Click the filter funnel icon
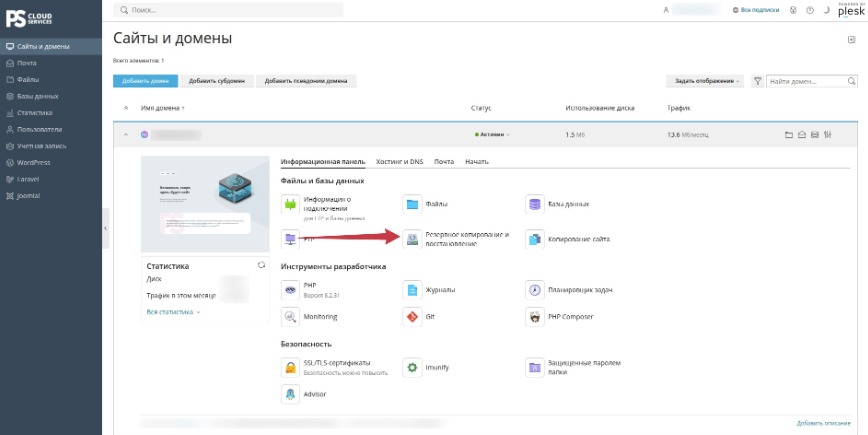Image resolution: width=868 pixels, height=435 pixels. pos(757,81)
